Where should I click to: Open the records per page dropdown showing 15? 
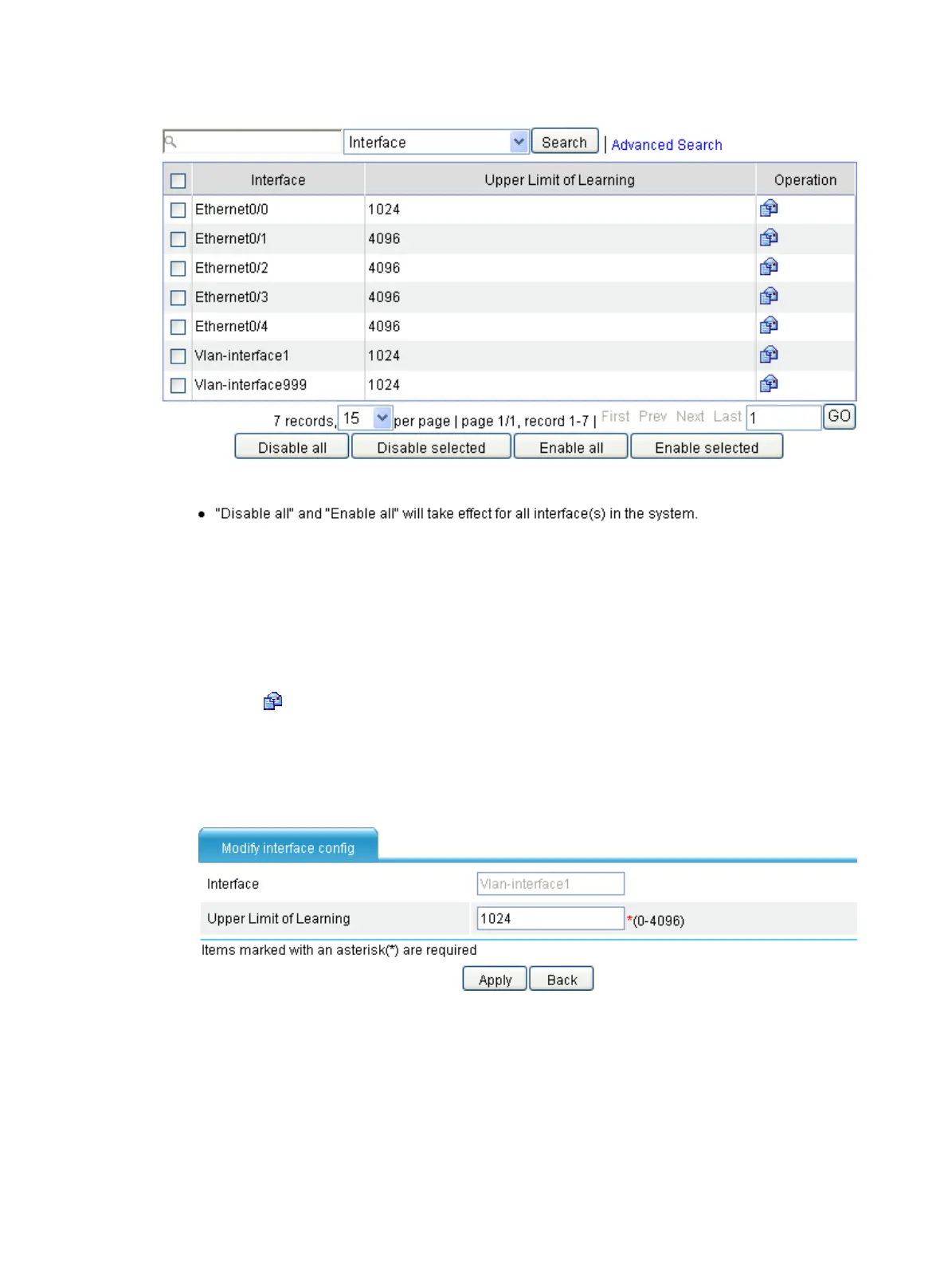(365, 418)
